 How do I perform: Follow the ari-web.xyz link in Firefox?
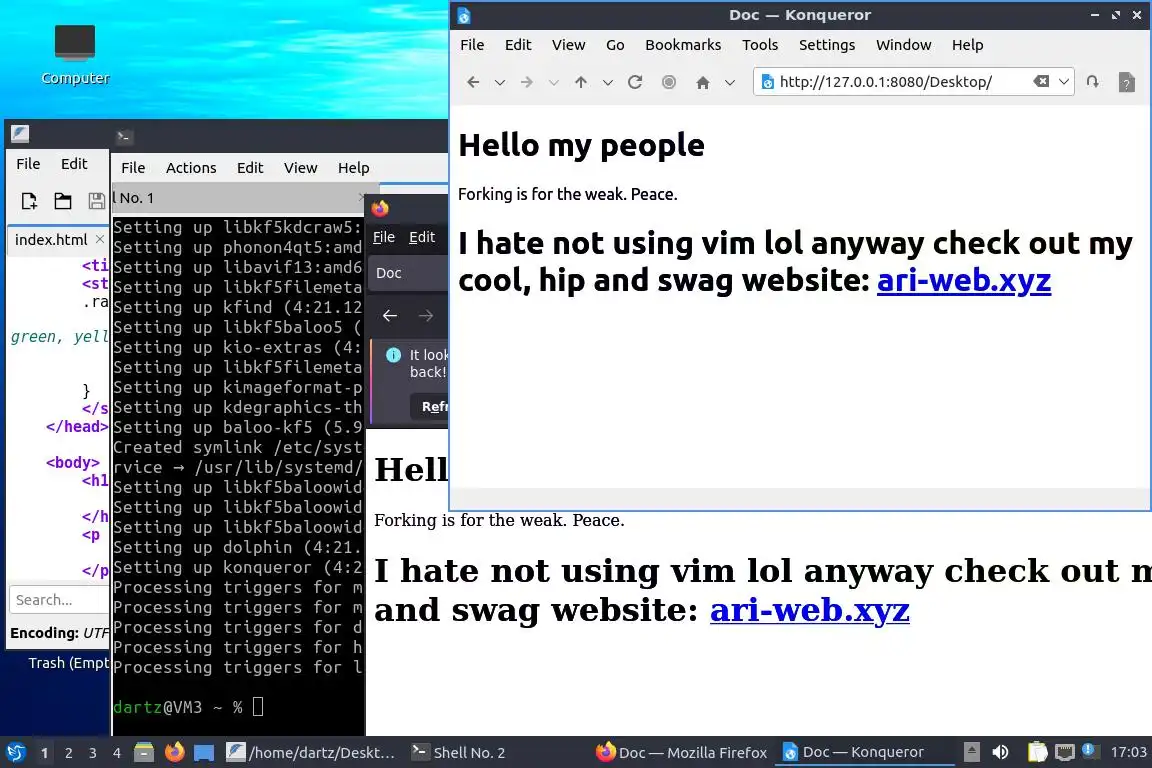(810, 610)
